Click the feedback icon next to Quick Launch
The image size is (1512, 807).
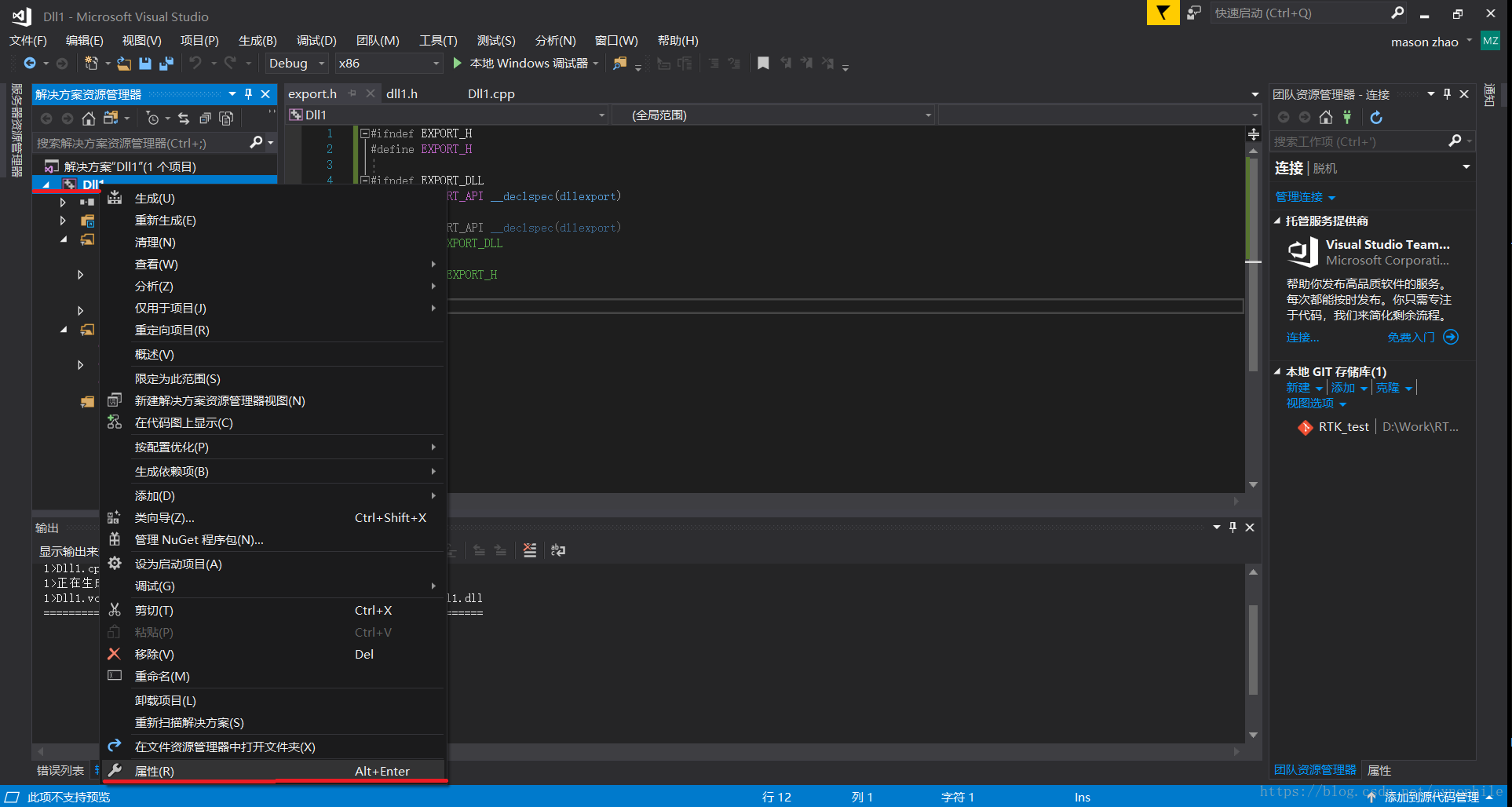tap(1193, 13)
